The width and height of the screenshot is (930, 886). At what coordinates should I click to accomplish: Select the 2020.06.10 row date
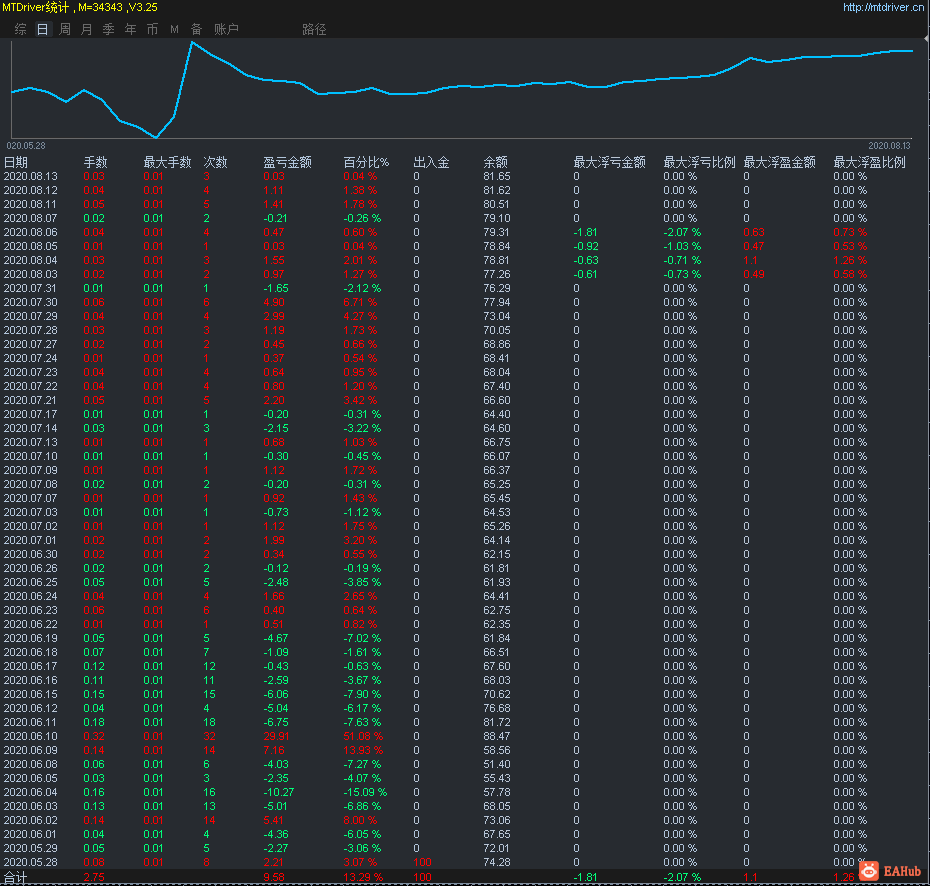click(x=30, y=736)
